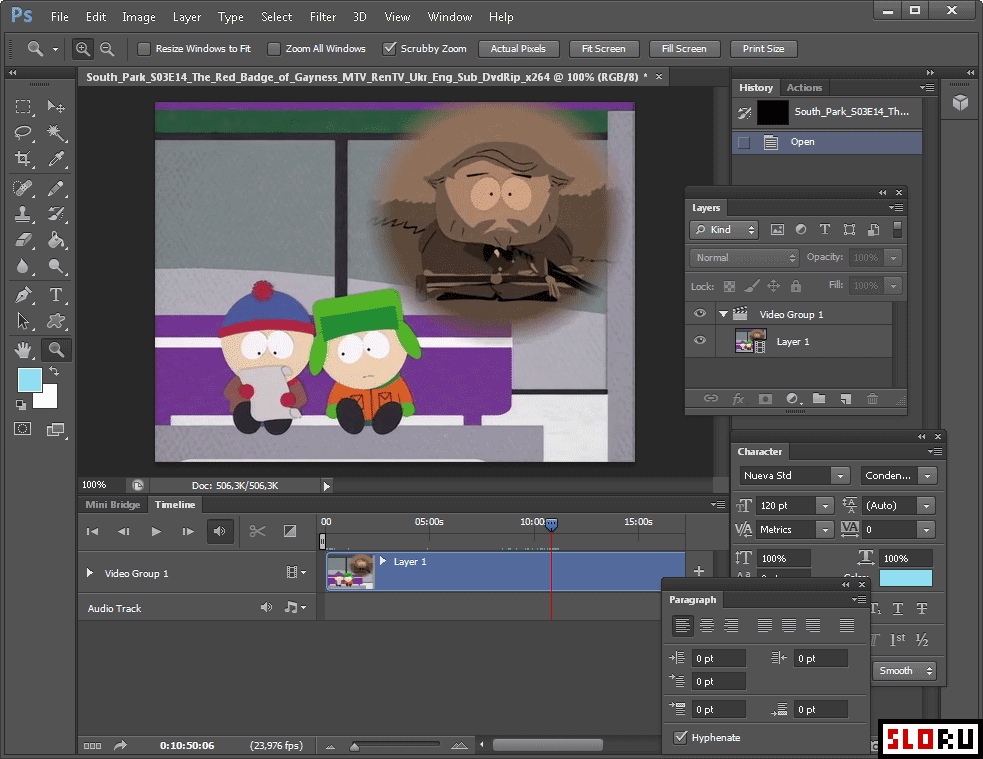Viewport: 983px width, 759px height.
Task: Open the Filter menu
Action: pos(323,17)
